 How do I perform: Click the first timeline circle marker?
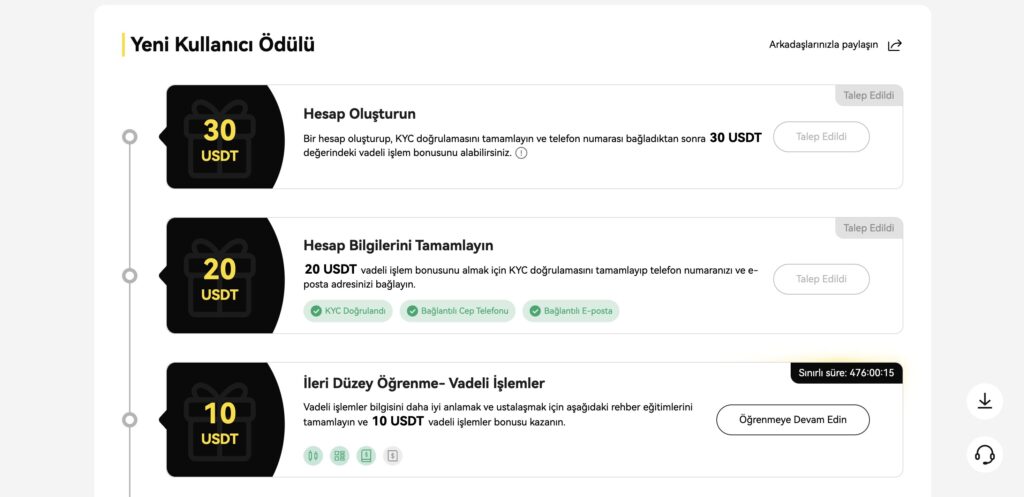pos(130,136)
